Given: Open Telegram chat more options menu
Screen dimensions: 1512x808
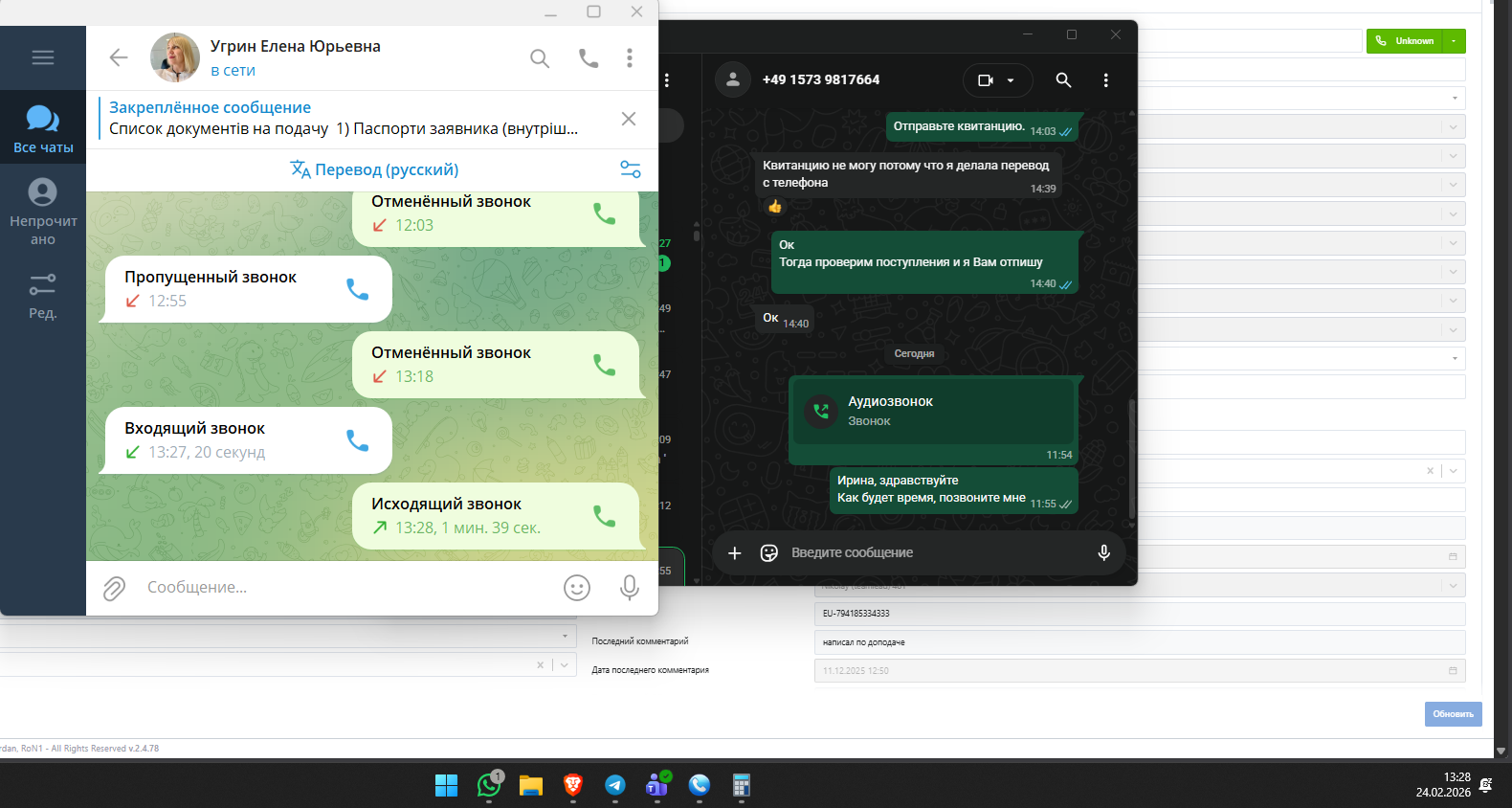Looking at the screenshot, I should 630,58.
